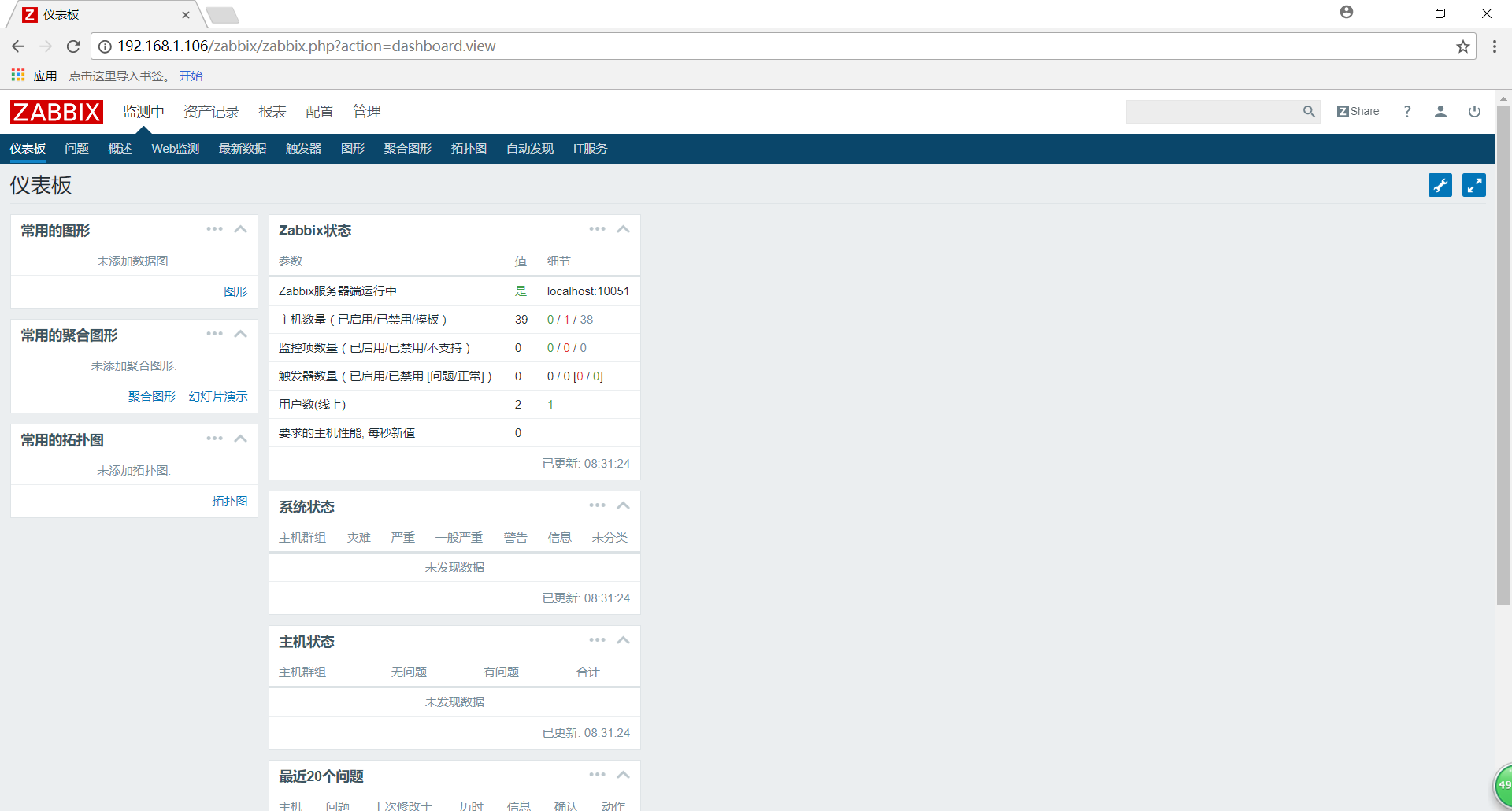
Task: Switch to the 聚合图形 submenu tab
Action: [408, 149]
